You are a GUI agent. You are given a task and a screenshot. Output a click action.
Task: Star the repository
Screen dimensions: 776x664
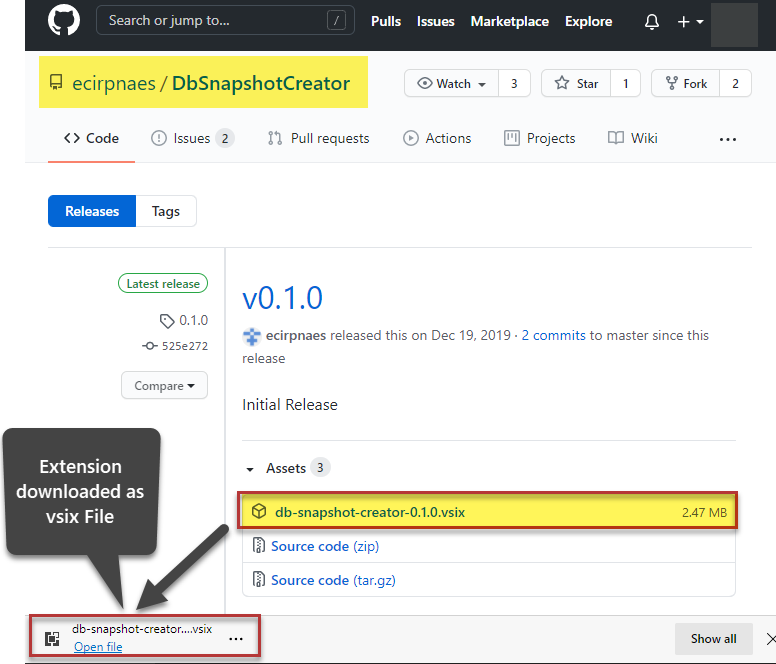(x=576, y=84)
